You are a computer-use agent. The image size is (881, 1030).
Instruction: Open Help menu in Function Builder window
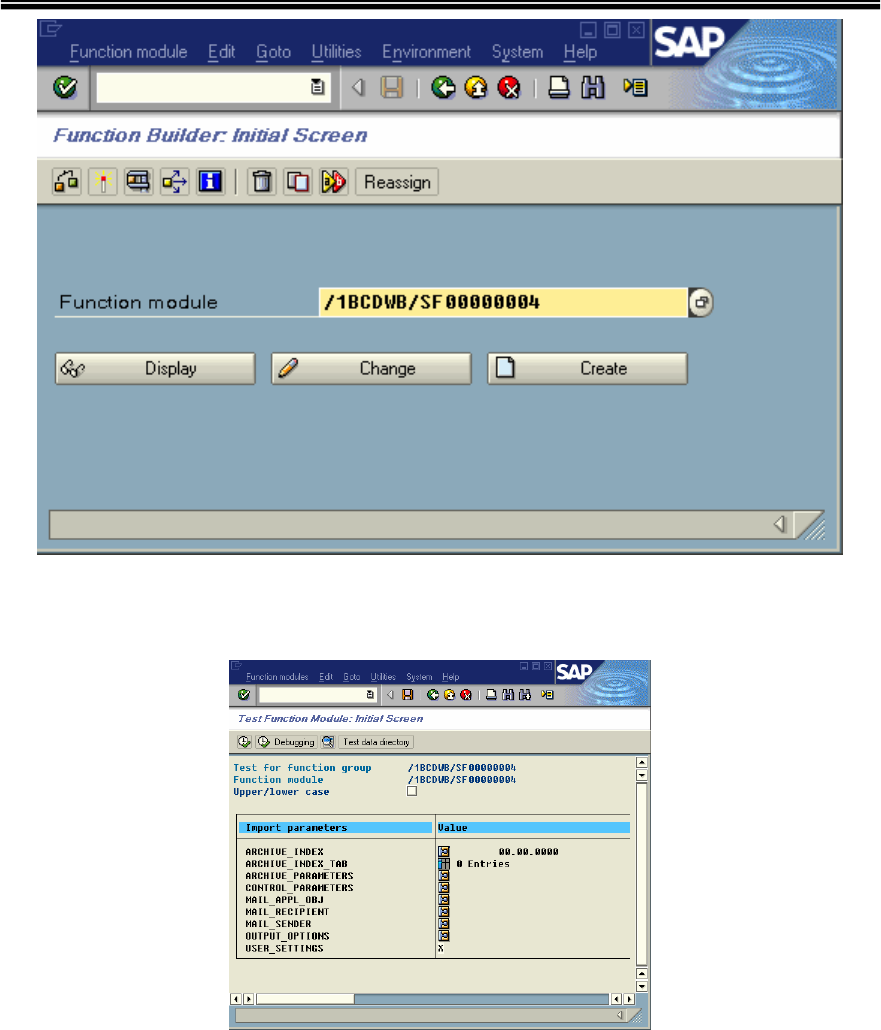(580, 52)
